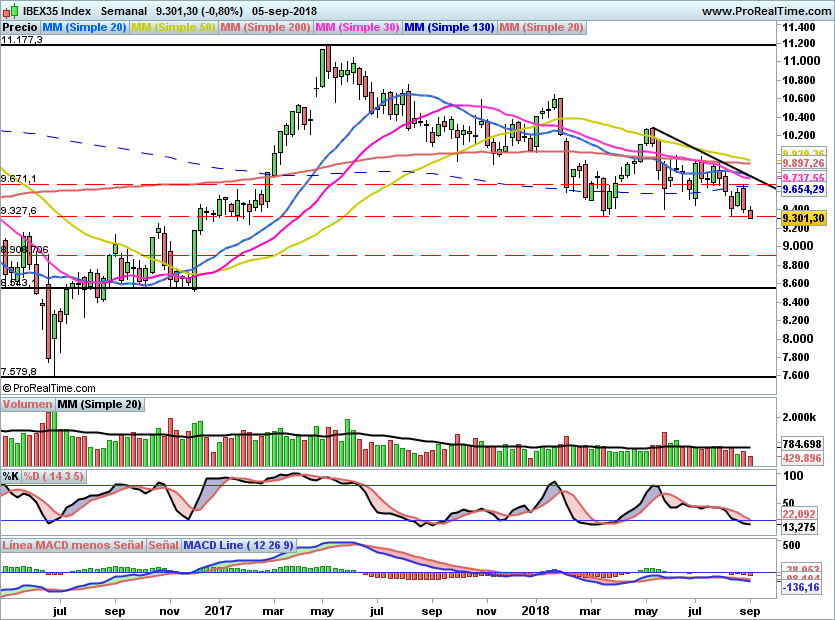
Task: Click the © ProRealTime.com copyright text
Action: click(x=49, y=388)
